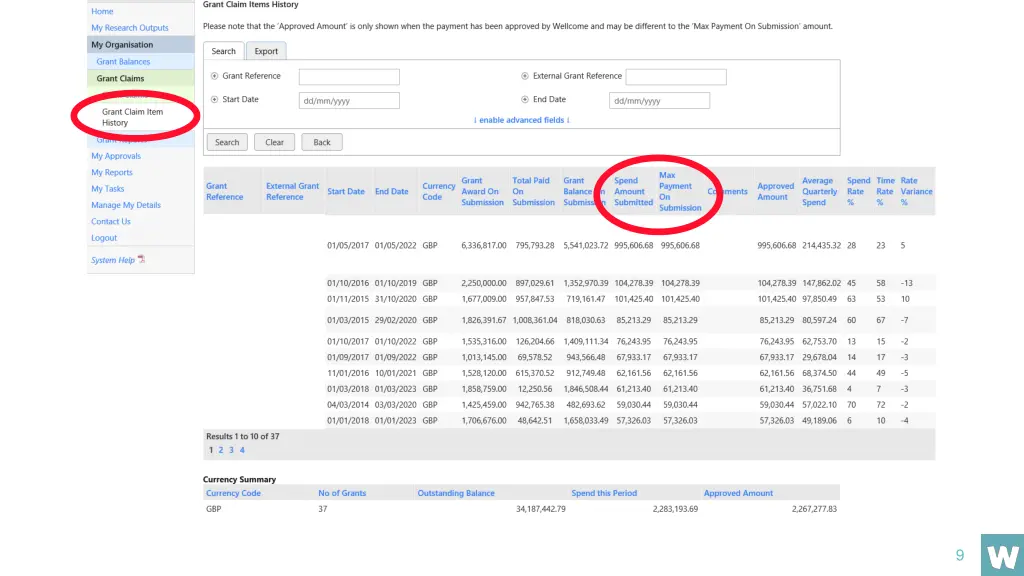Open the System Help link
The height and width of the screenshot is (576, 1024).
[113, 260]
